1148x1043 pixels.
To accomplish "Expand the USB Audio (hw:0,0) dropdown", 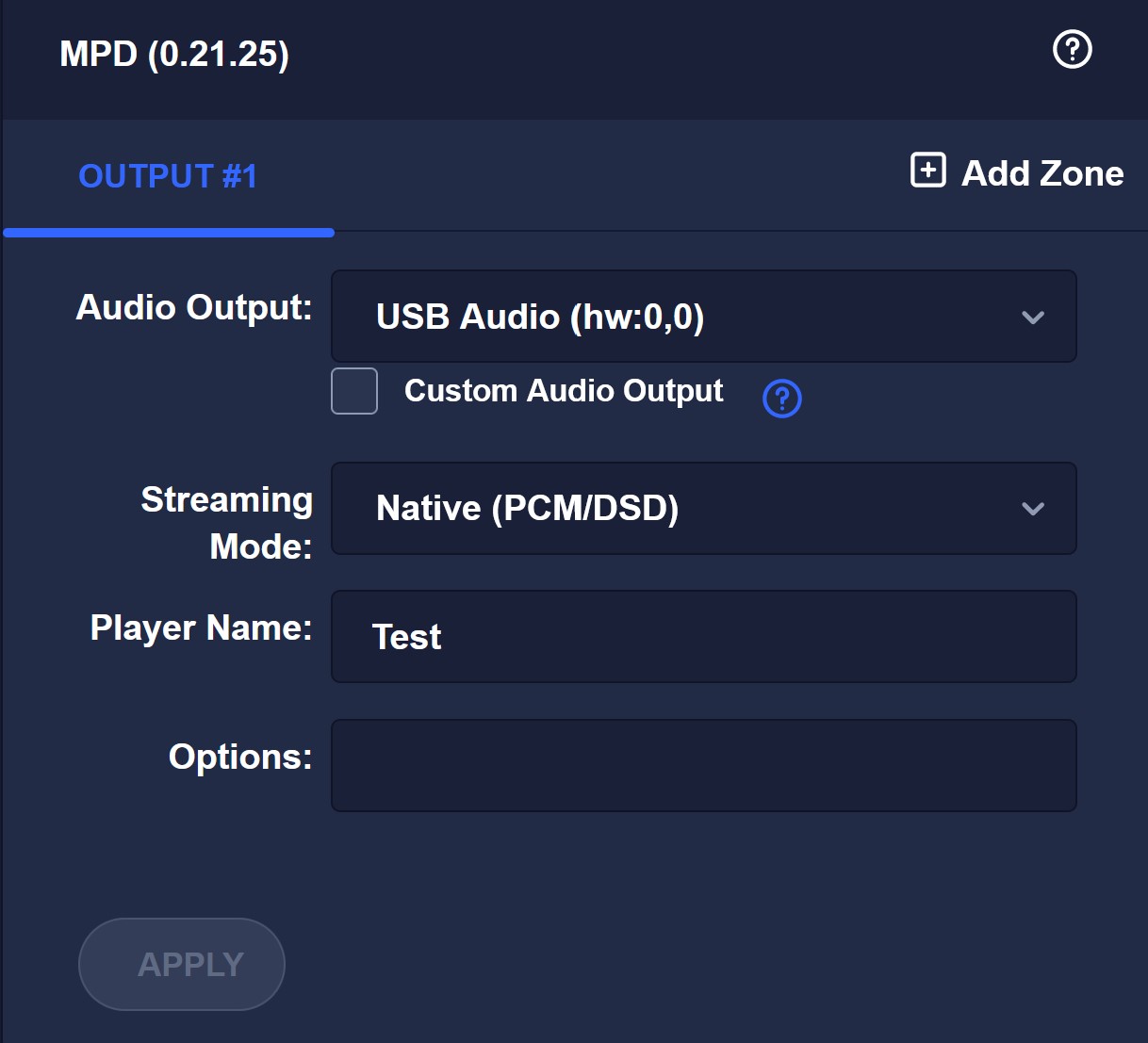I will coord(704,317).
